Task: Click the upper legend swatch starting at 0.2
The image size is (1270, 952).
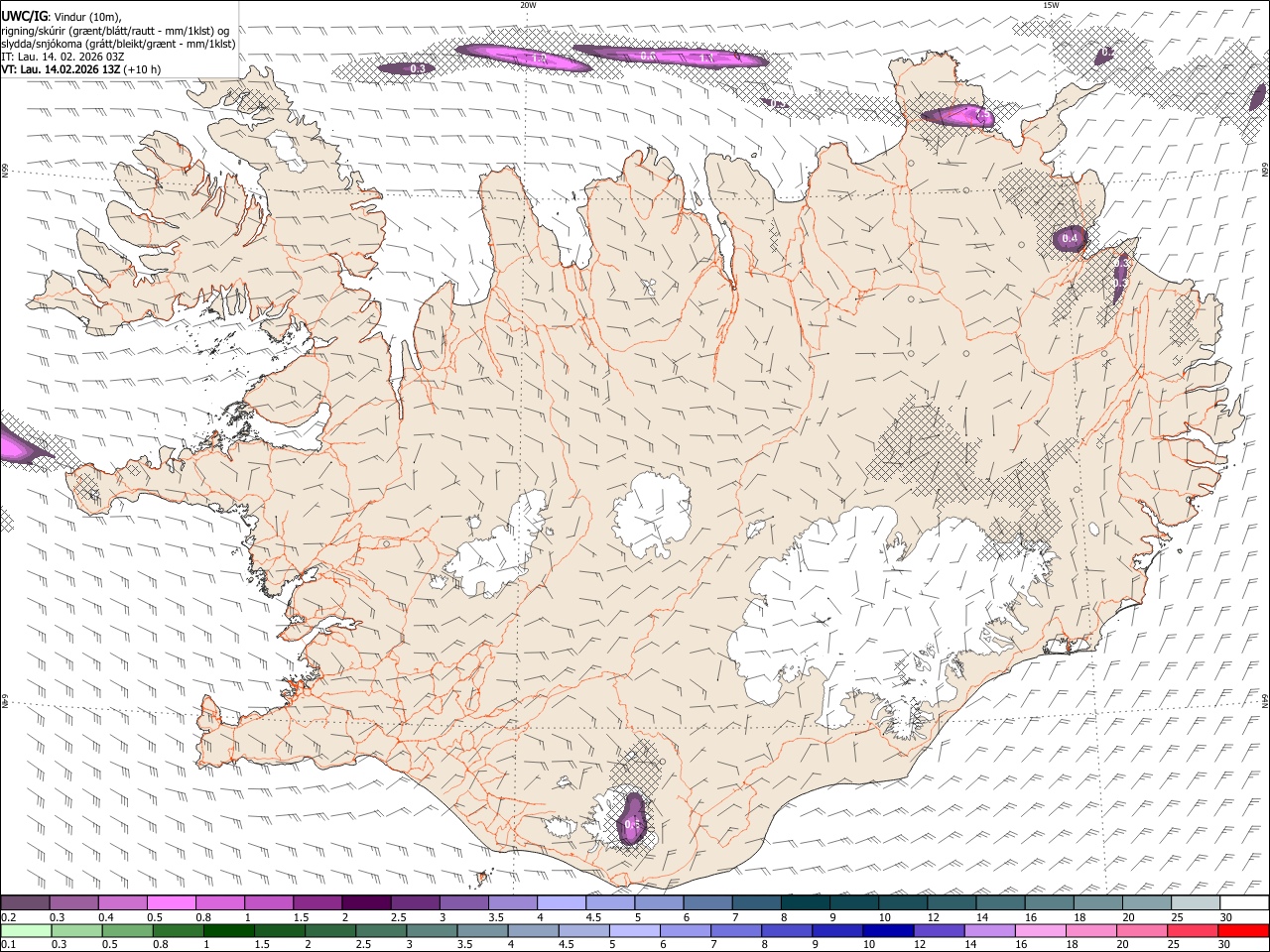Action: (x=25, y=902)
